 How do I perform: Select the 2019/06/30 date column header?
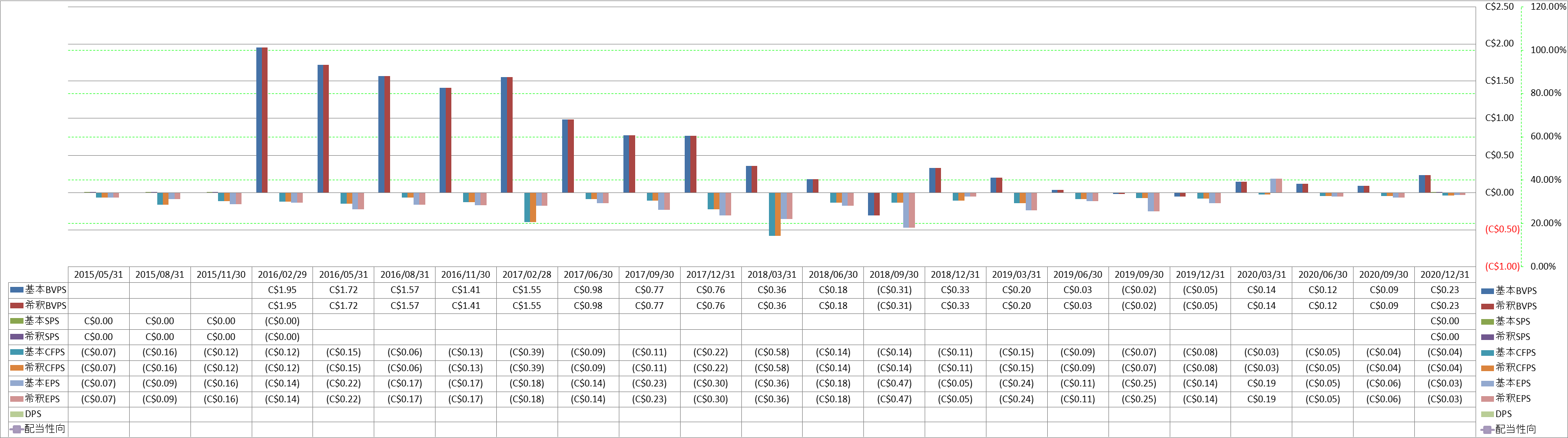(1078, 275)
